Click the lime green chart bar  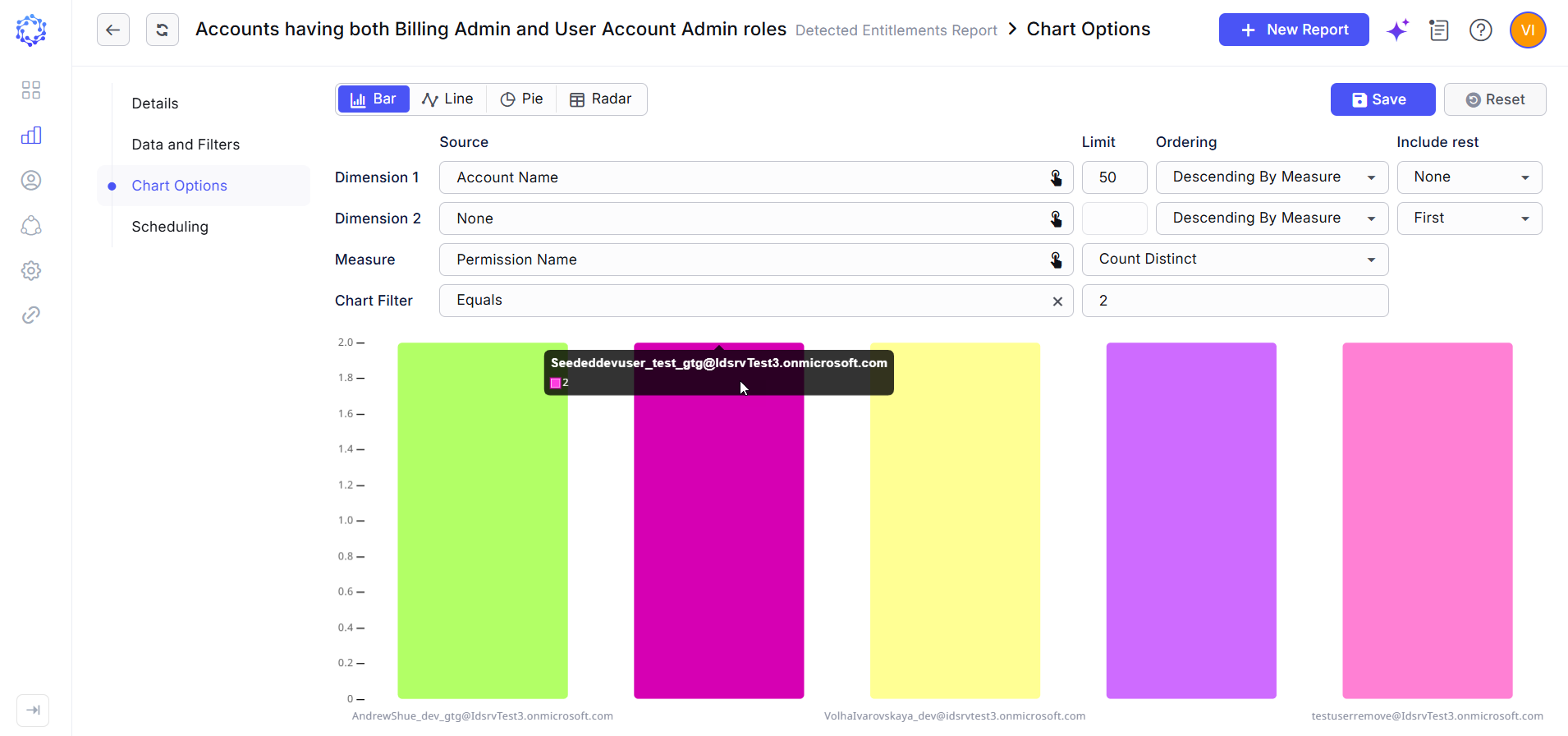pyautogui.click(x=483, y=521)
